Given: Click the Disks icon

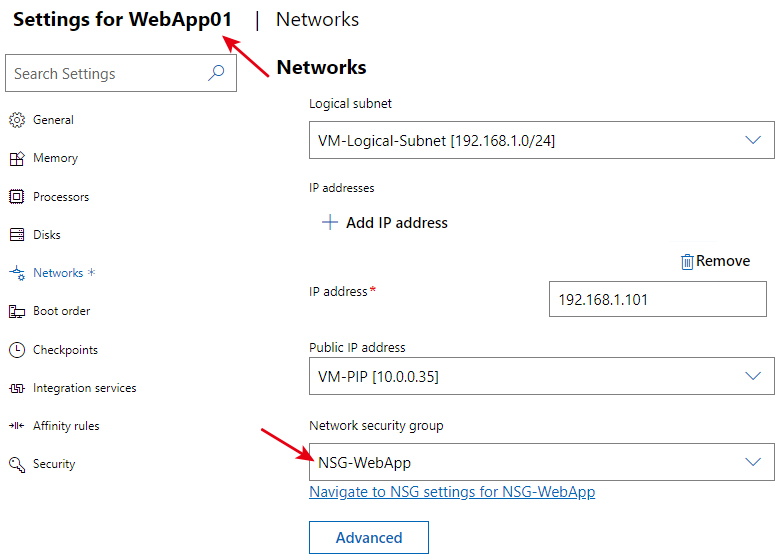Looking at the screenshot, I should 17,235.
